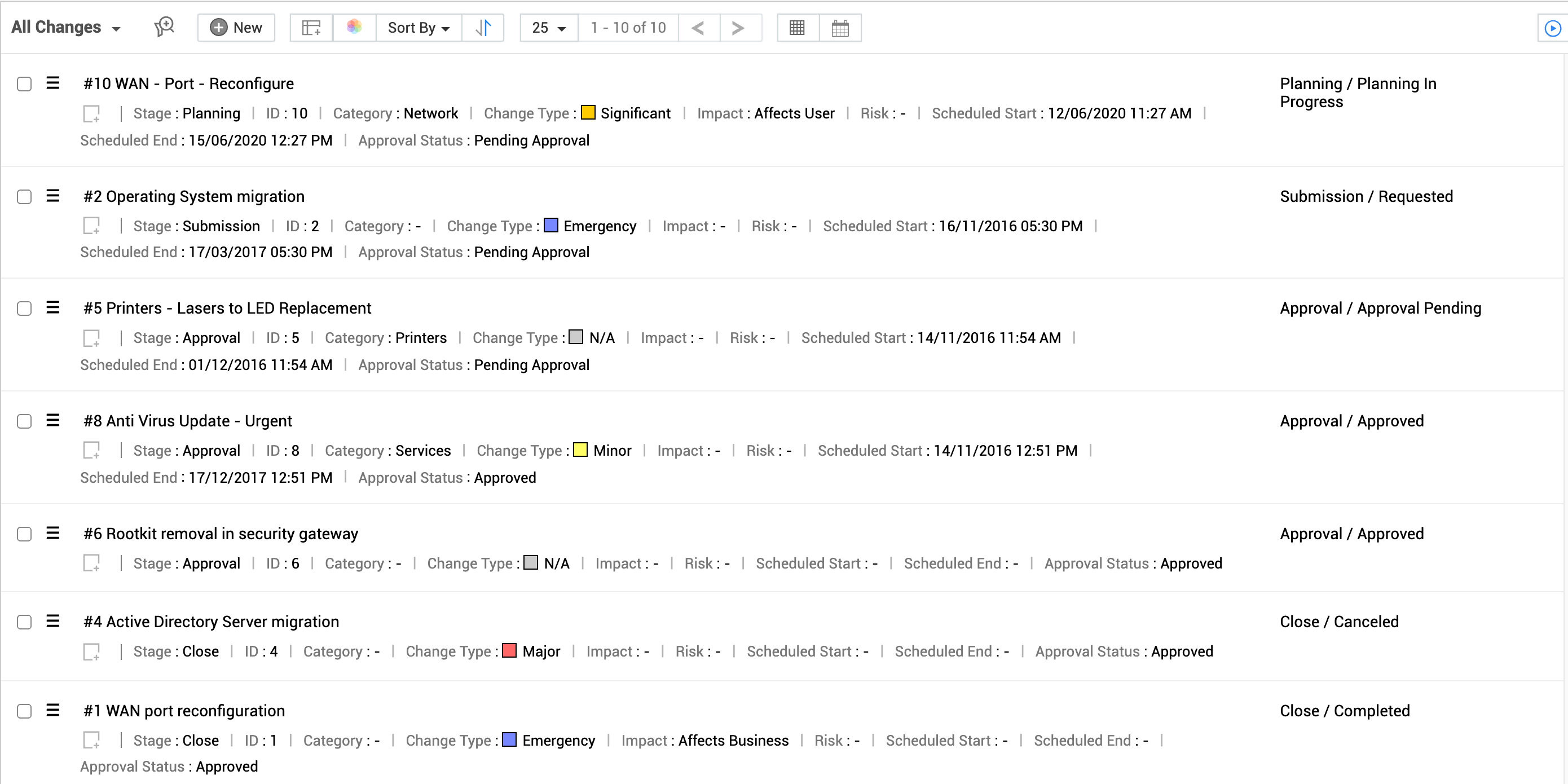
Task: Add note icon for #6 Rootkit removal
Action: (91, 563)
